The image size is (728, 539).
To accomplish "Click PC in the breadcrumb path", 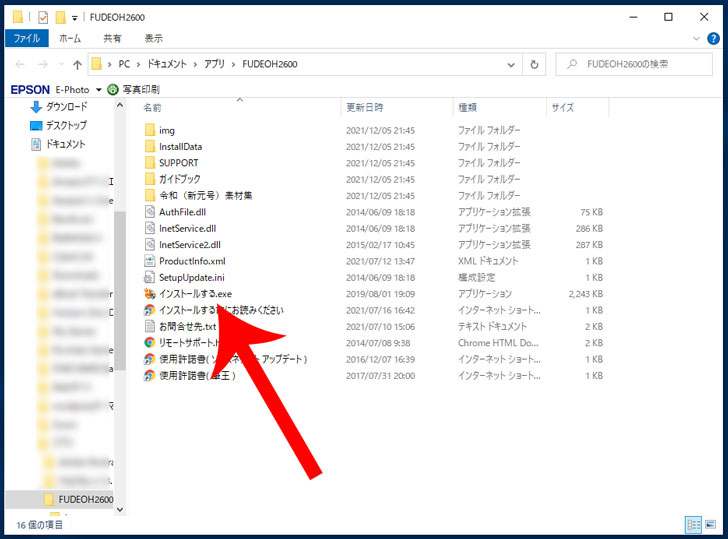I will click(x=124, y=64).
